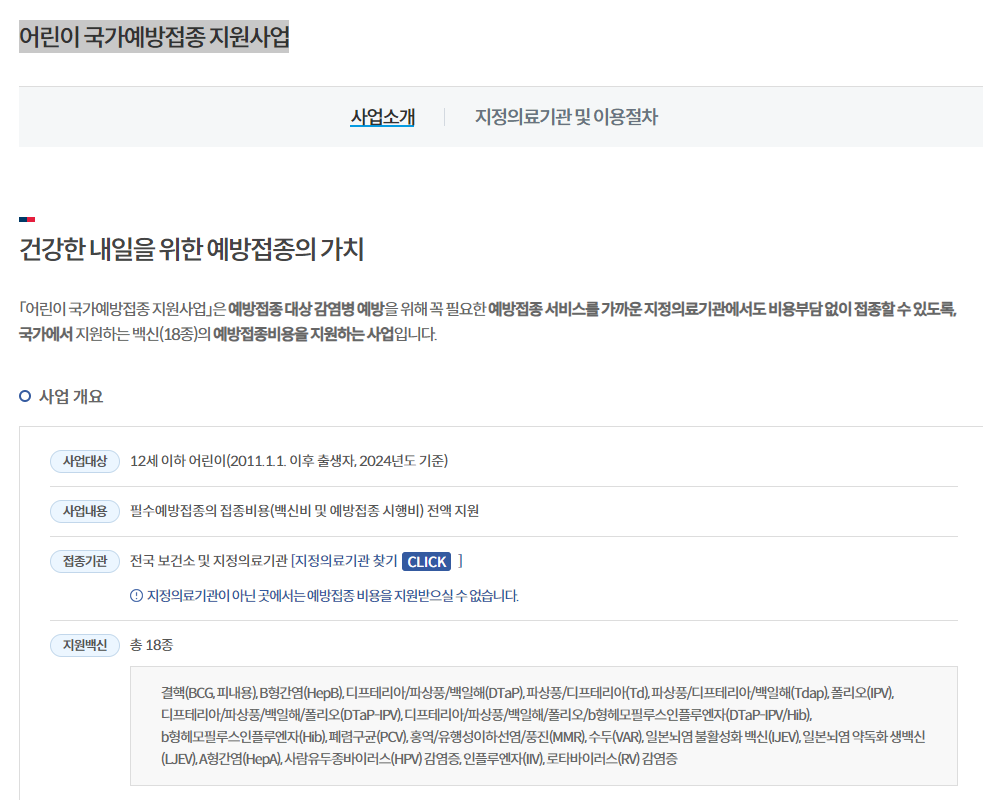Click the 접종기관 label badge
983x800 pixels.
pos(84,561)
